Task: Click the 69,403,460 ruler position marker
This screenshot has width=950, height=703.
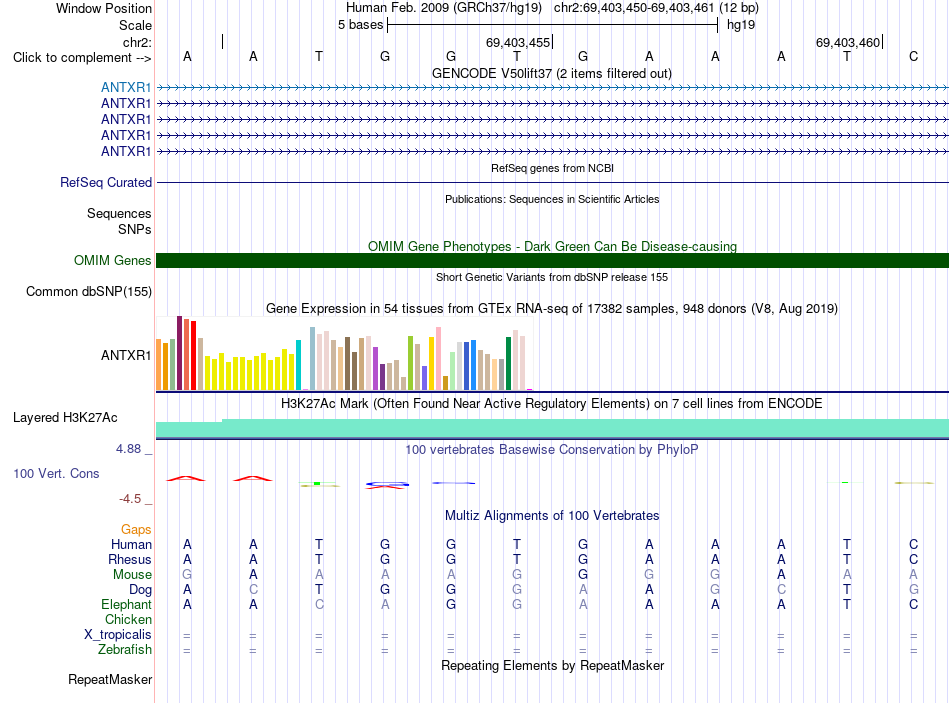Action: [848, 42]
